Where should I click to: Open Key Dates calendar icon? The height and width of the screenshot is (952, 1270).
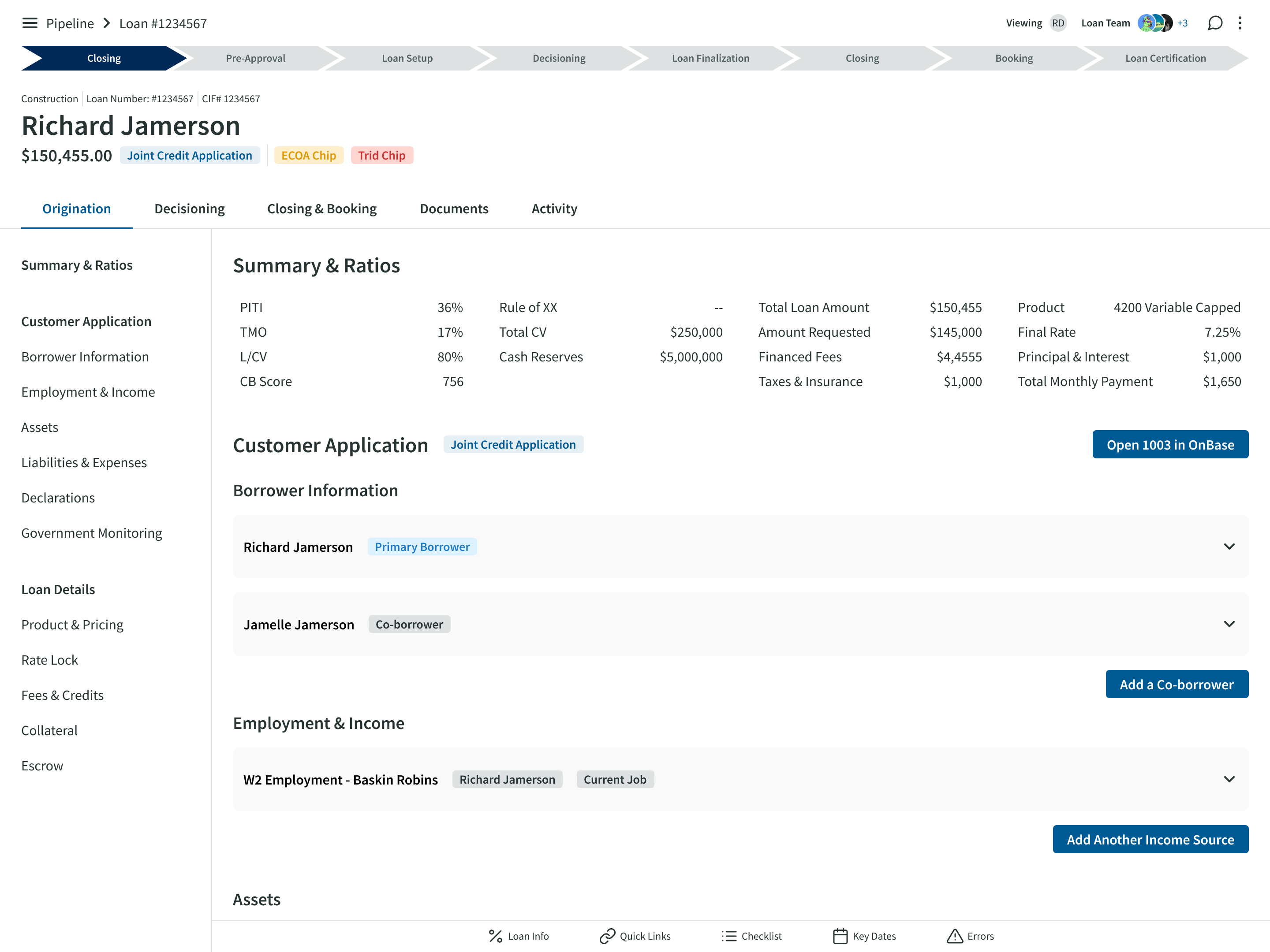coord(840,936)
